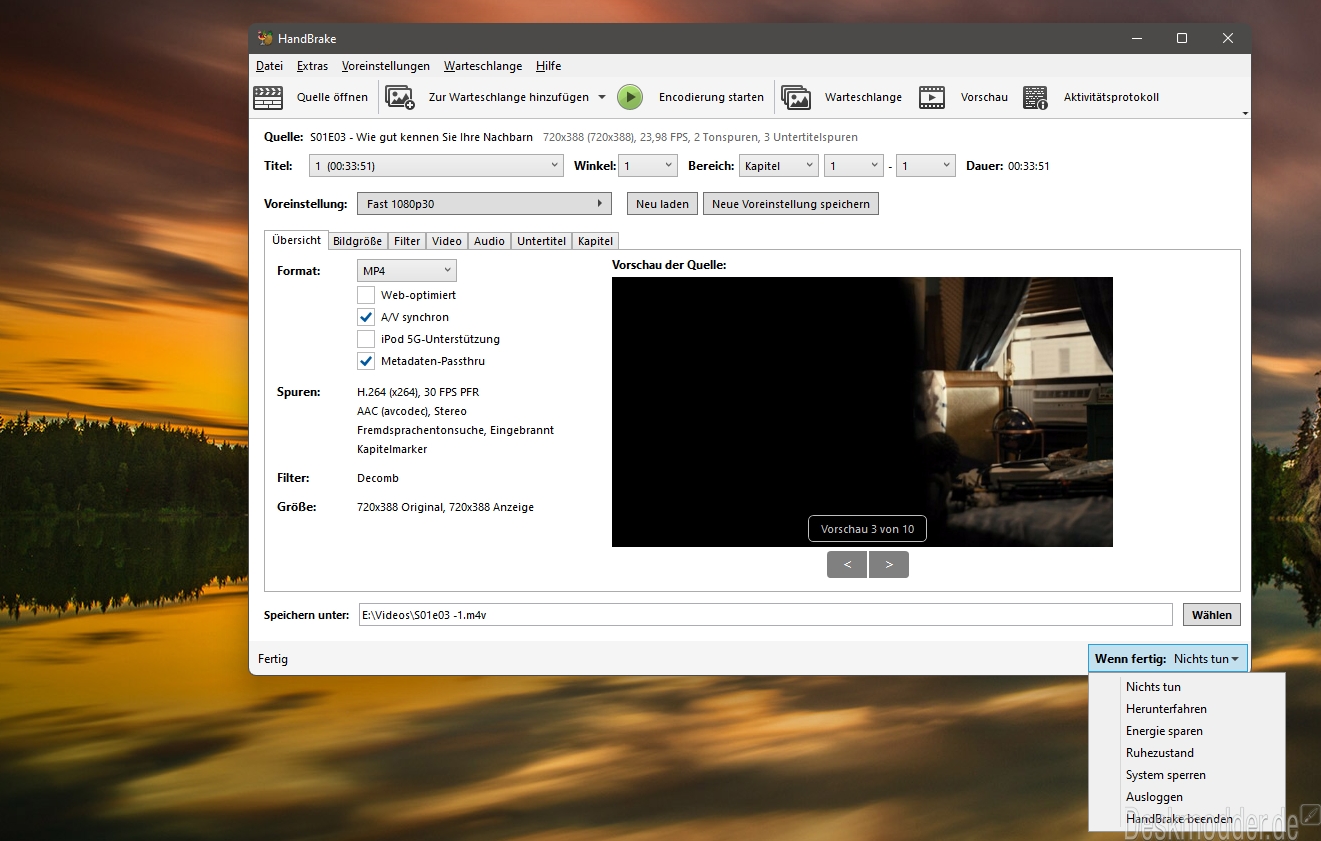Show previous preview with left arrow button

pyautogui.click(x=847, y=565)
